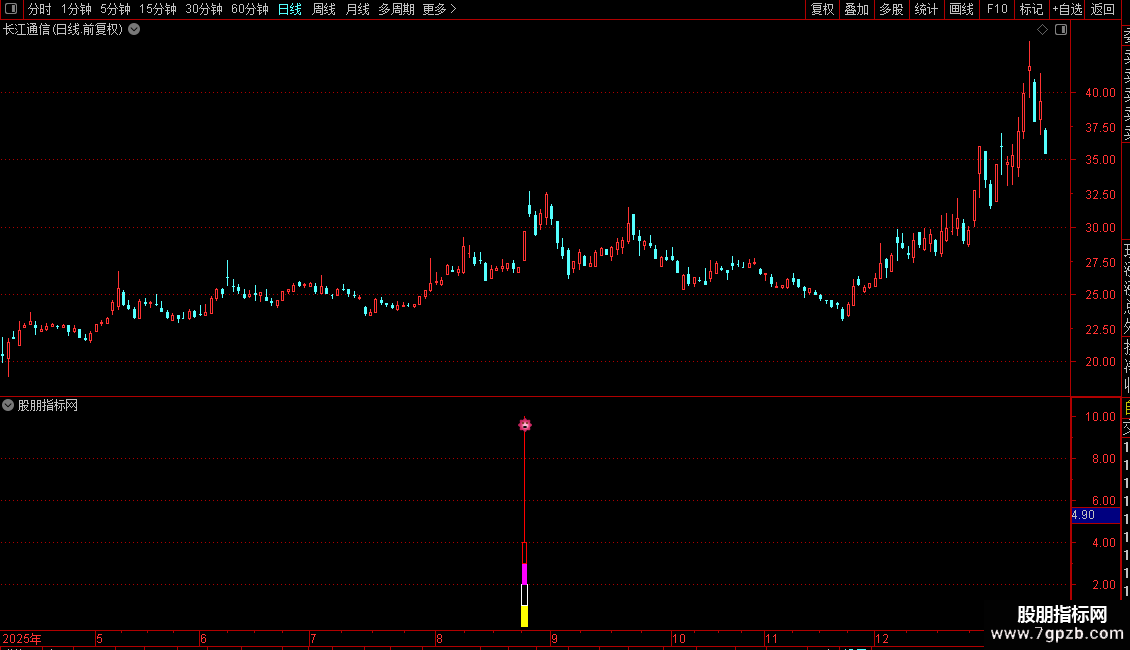This screenshot has width=1130, height=650.
Task: Click the 股朋指标网 indicator name
Action: pyautogui.click(x=48, y=406)
